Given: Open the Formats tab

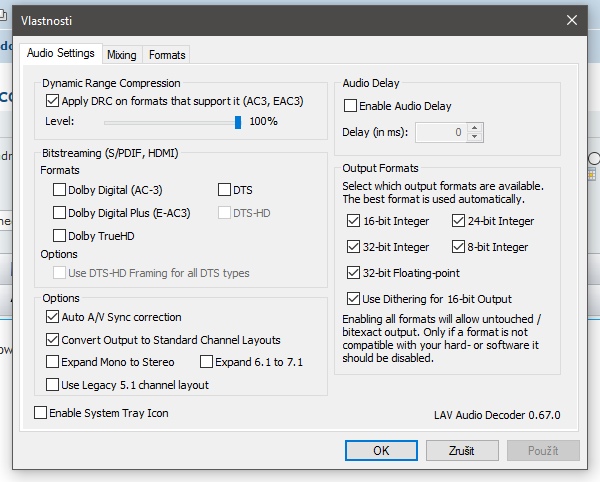Looking at the screenshot, I should pos(168,55).
